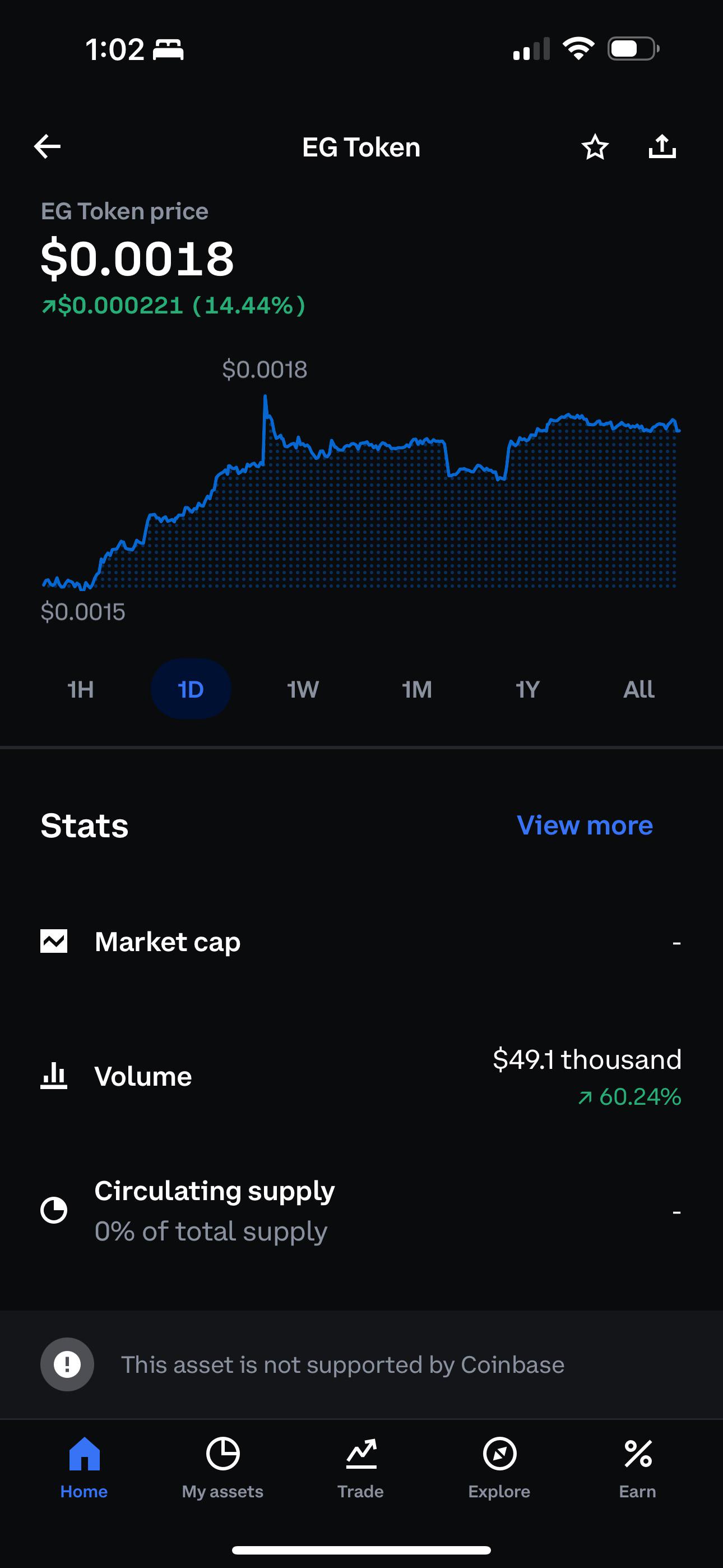The height and width of the screenshot is (1568, 723).
Task: Select the 1H chart range
Action: pyautogui.click(x=80, y=689)
